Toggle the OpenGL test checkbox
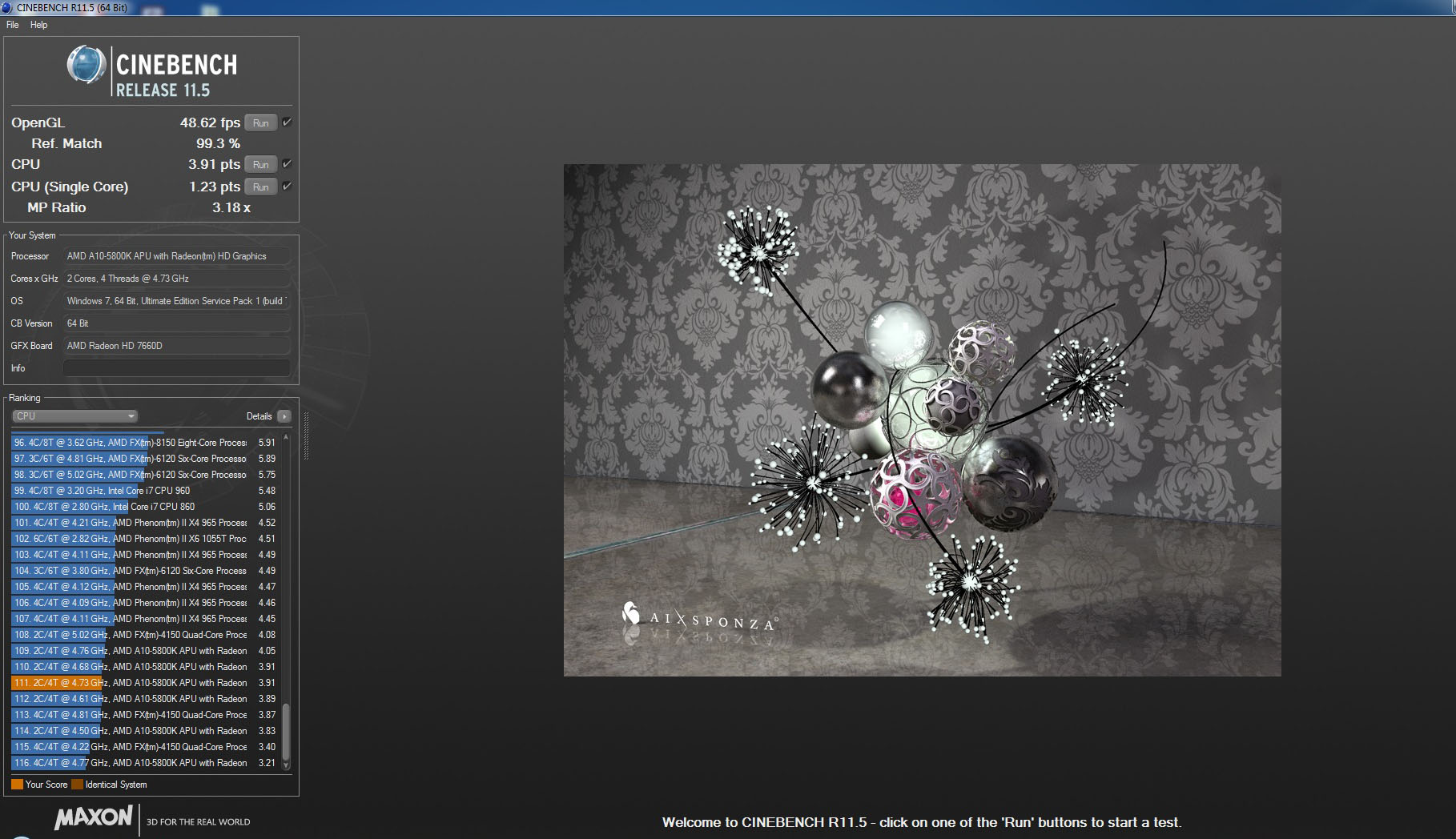1456x839 pixels. (287, 122)
